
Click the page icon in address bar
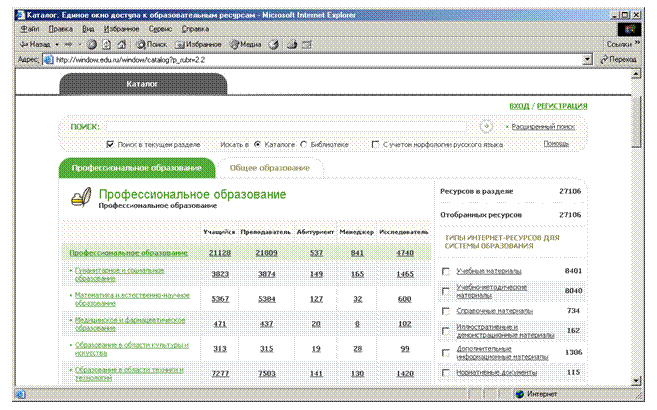point(49,59)
